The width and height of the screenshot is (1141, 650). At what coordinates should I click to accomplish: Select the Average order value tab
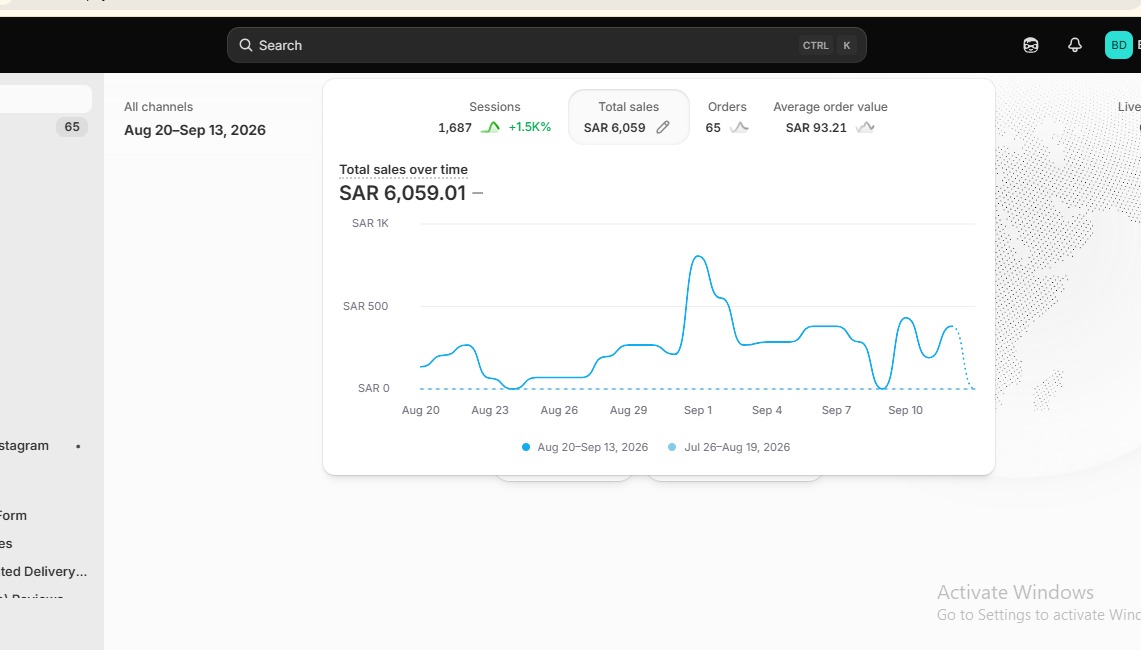pyautogui.click(x=830, y=117)
